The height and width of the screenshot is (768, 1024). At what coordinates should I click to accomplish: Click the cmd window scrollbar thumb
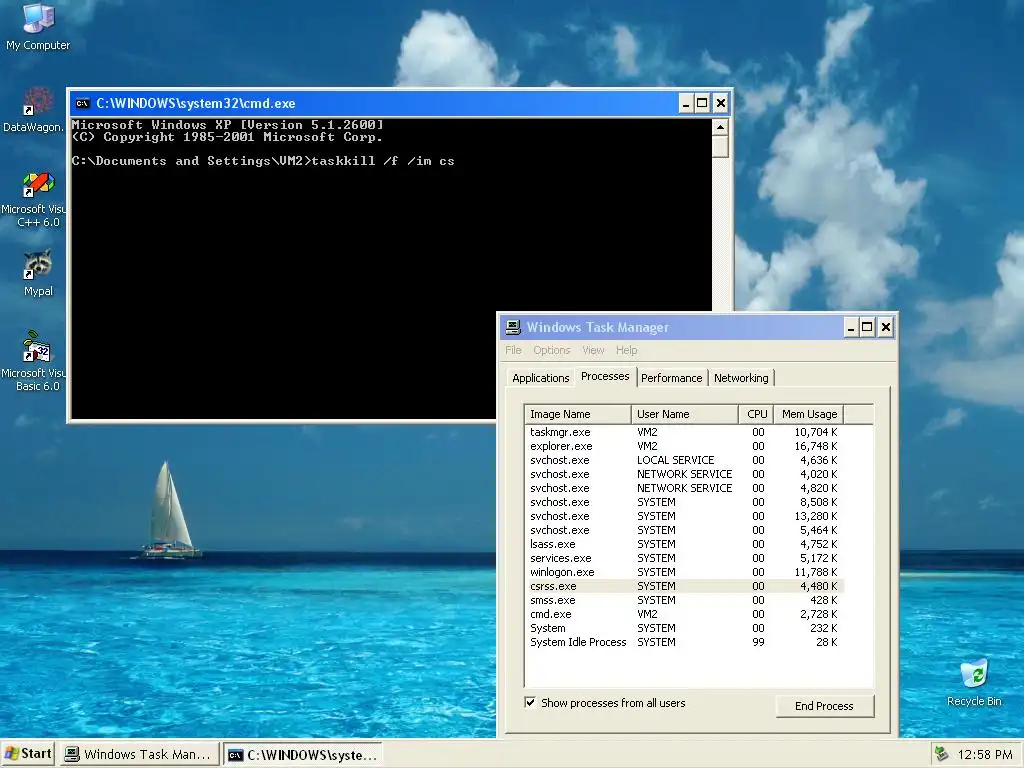720,146
